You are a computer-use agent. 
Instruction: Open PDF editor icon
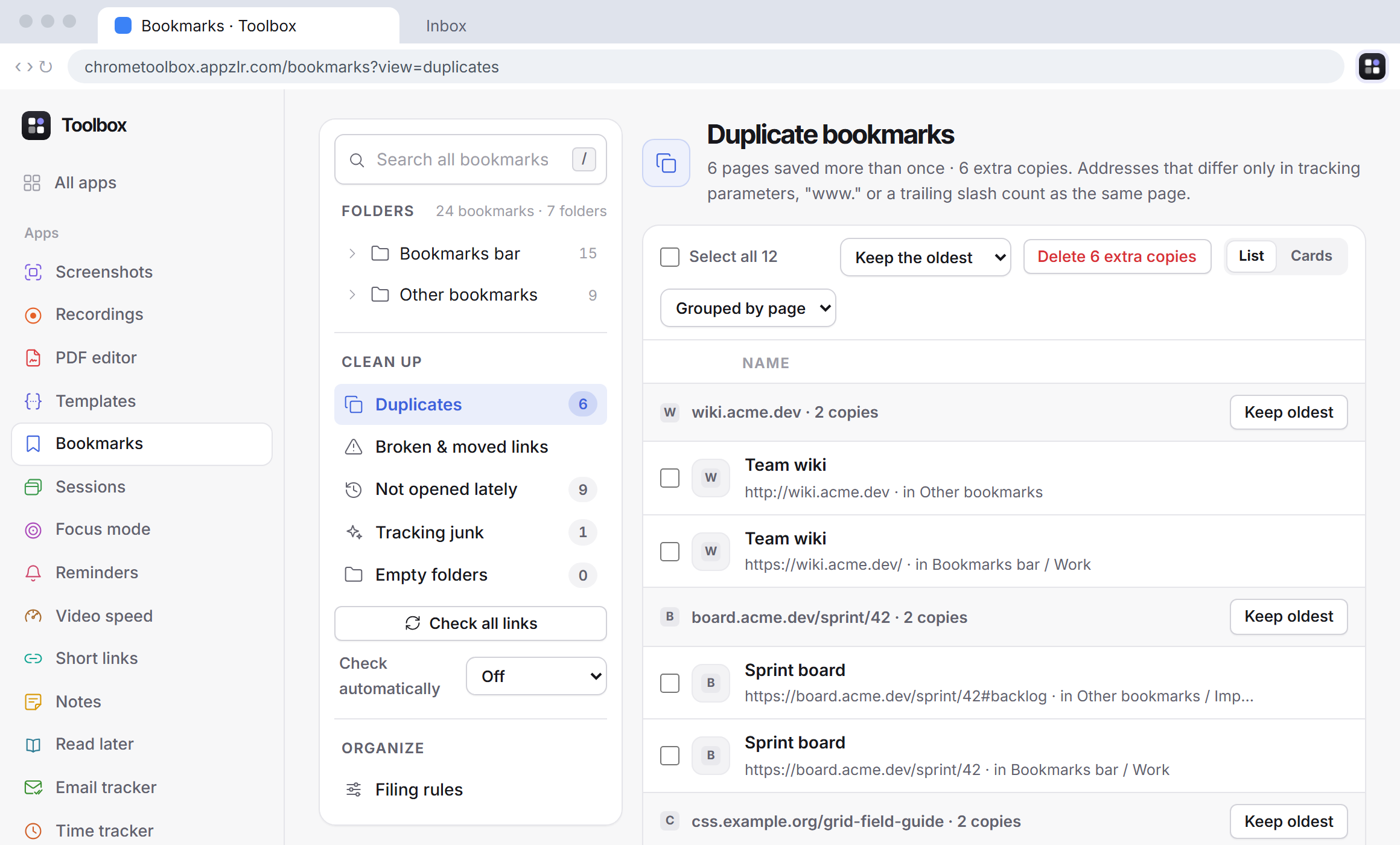click(x=33, y=358)
